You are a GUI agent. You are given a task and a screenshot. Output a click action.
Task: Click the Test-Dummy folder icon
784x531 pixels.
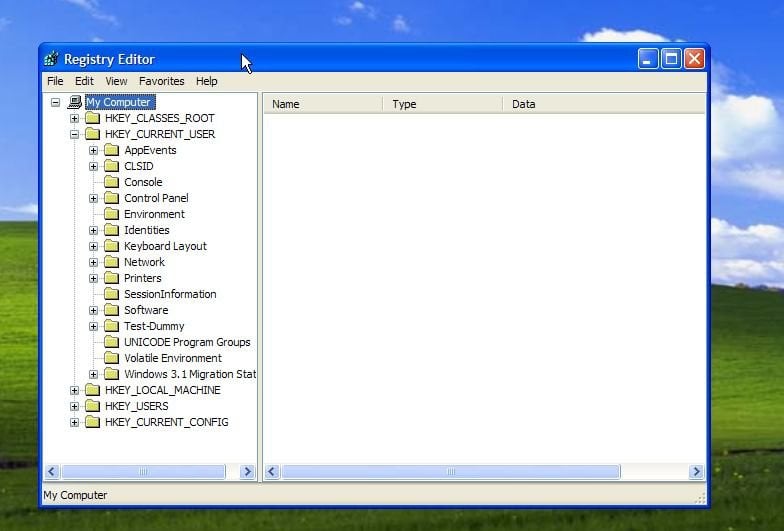pos(112,326)
